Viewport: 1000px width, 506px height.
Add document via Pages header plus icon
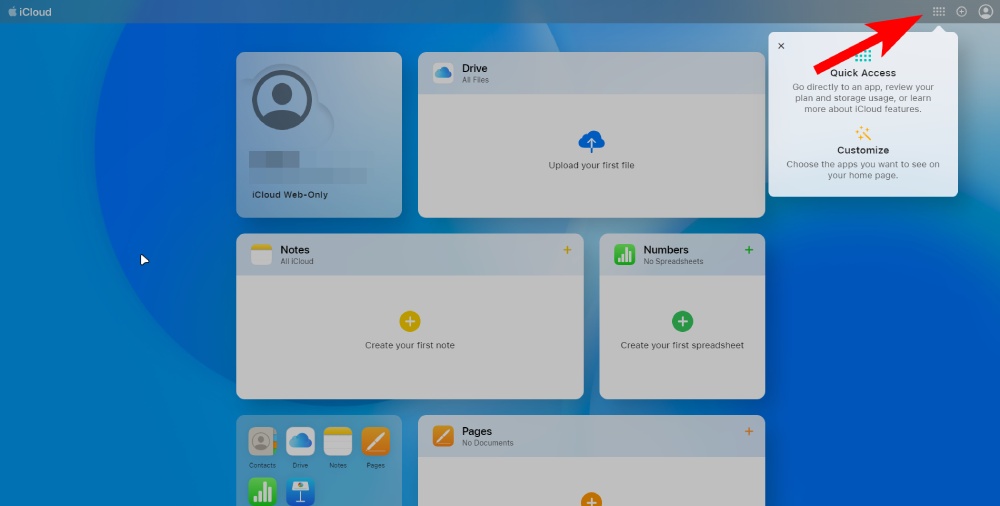[x=749, y=431]
